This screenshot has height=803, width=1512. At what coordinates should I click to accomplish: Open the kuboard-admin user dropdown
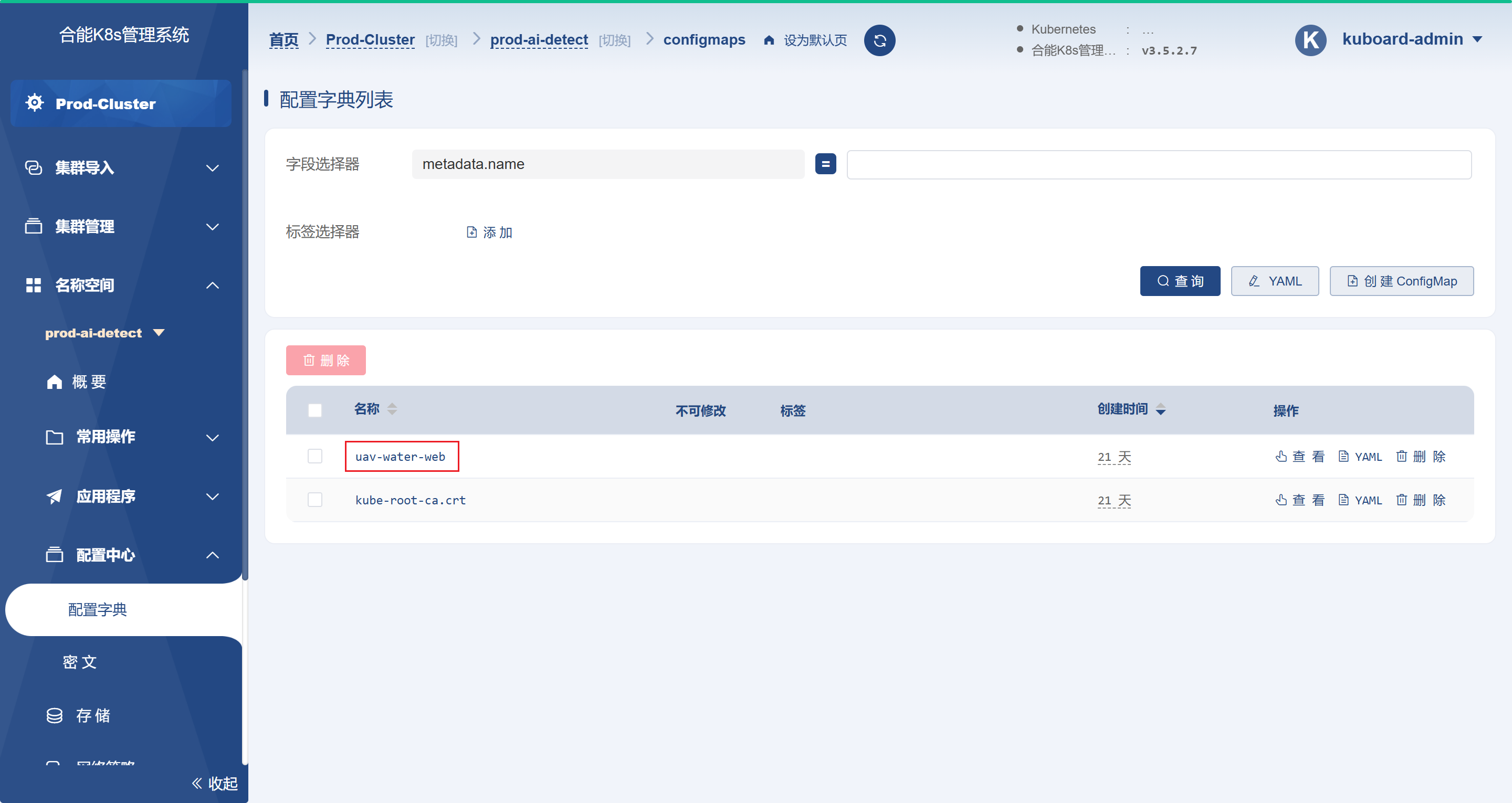[x=1477, y=39]
